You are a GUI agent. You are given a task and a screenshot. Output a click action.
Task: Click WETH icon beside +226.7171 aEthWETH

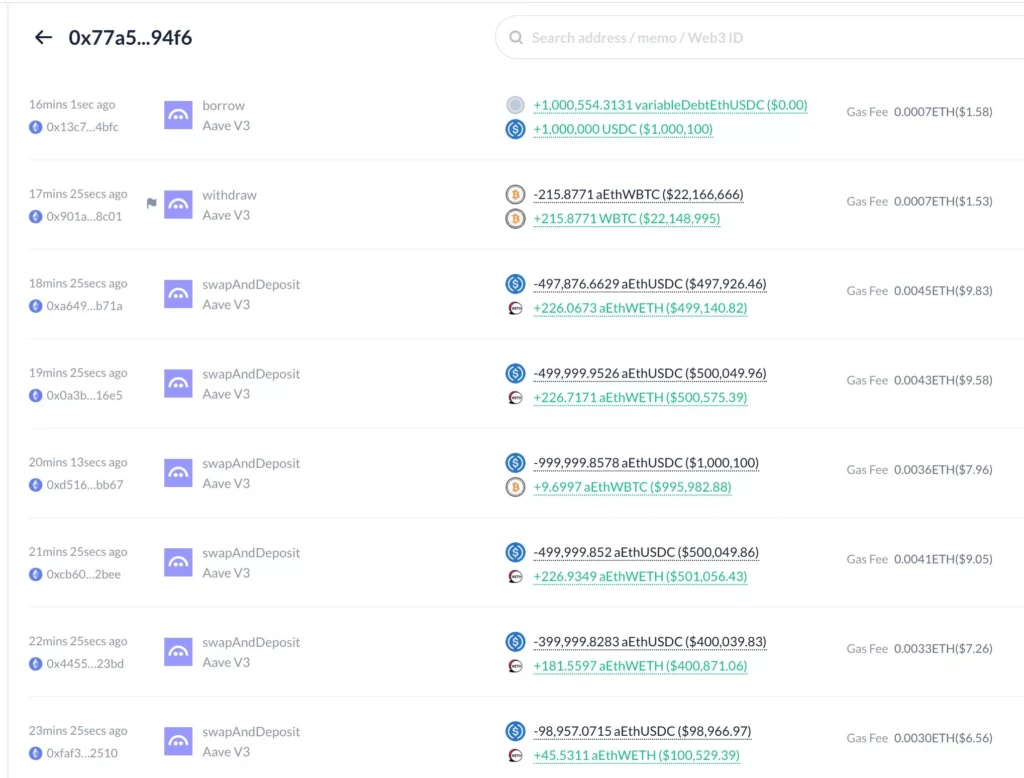click(515, 397)
